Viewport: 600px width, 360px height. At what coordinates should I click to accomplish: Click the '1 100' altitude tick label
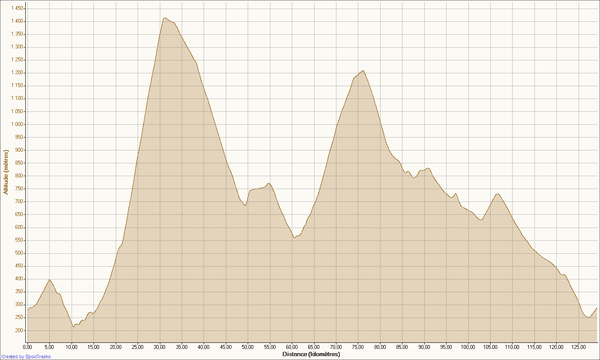[x=17, y=98]
